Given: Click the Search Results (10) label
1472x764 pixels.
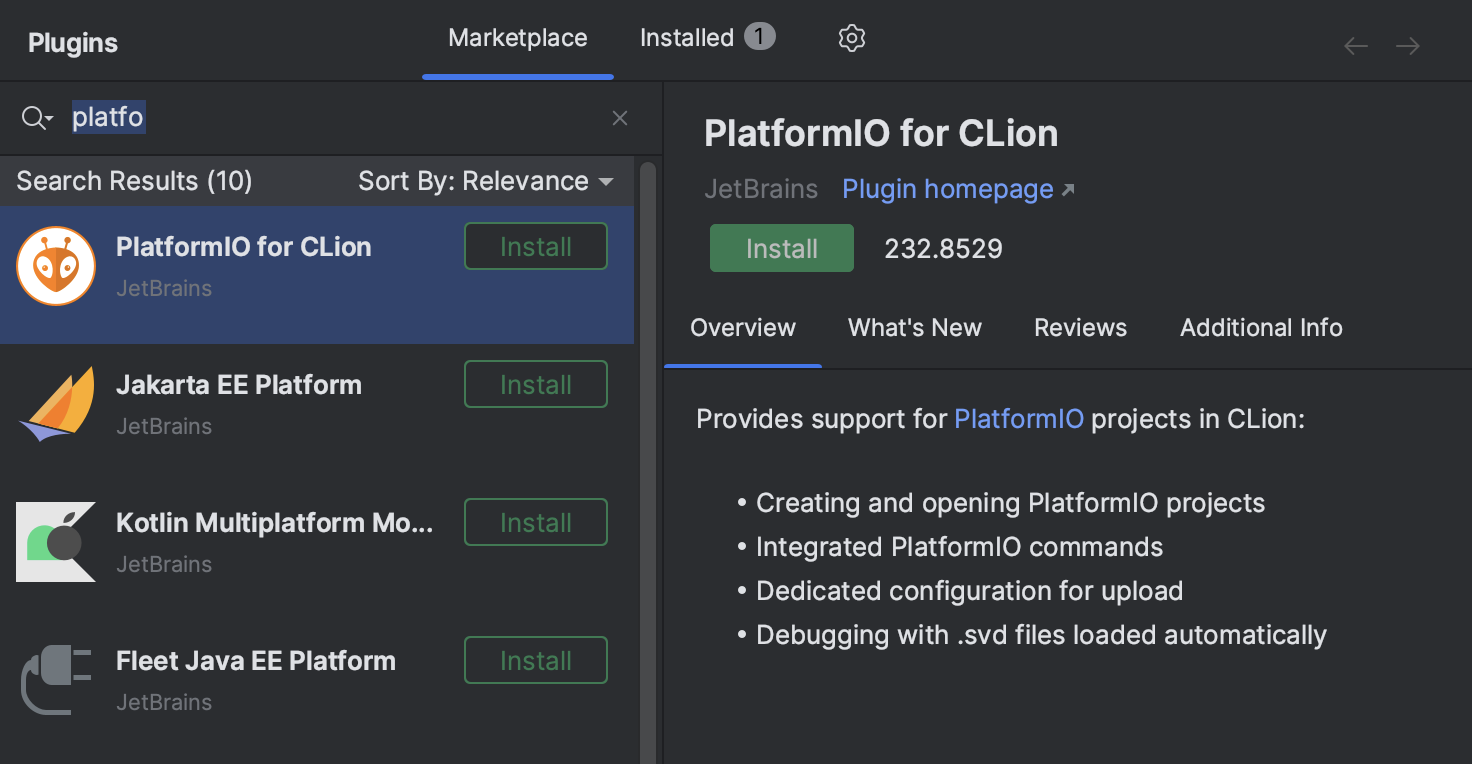Looking at the screenshot, I should tap(134, 181).
